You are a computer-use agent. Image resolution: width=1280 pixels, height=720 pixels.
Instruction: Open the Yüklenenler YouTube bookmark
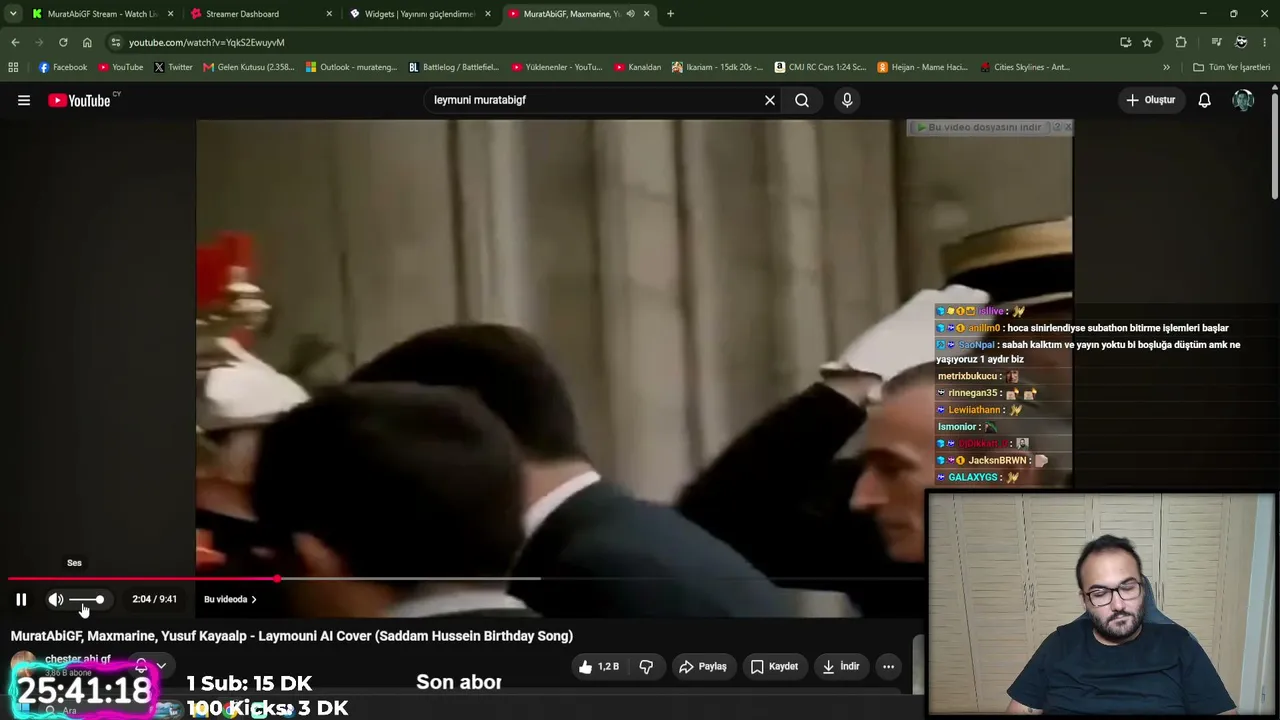(x=556, y=67)
